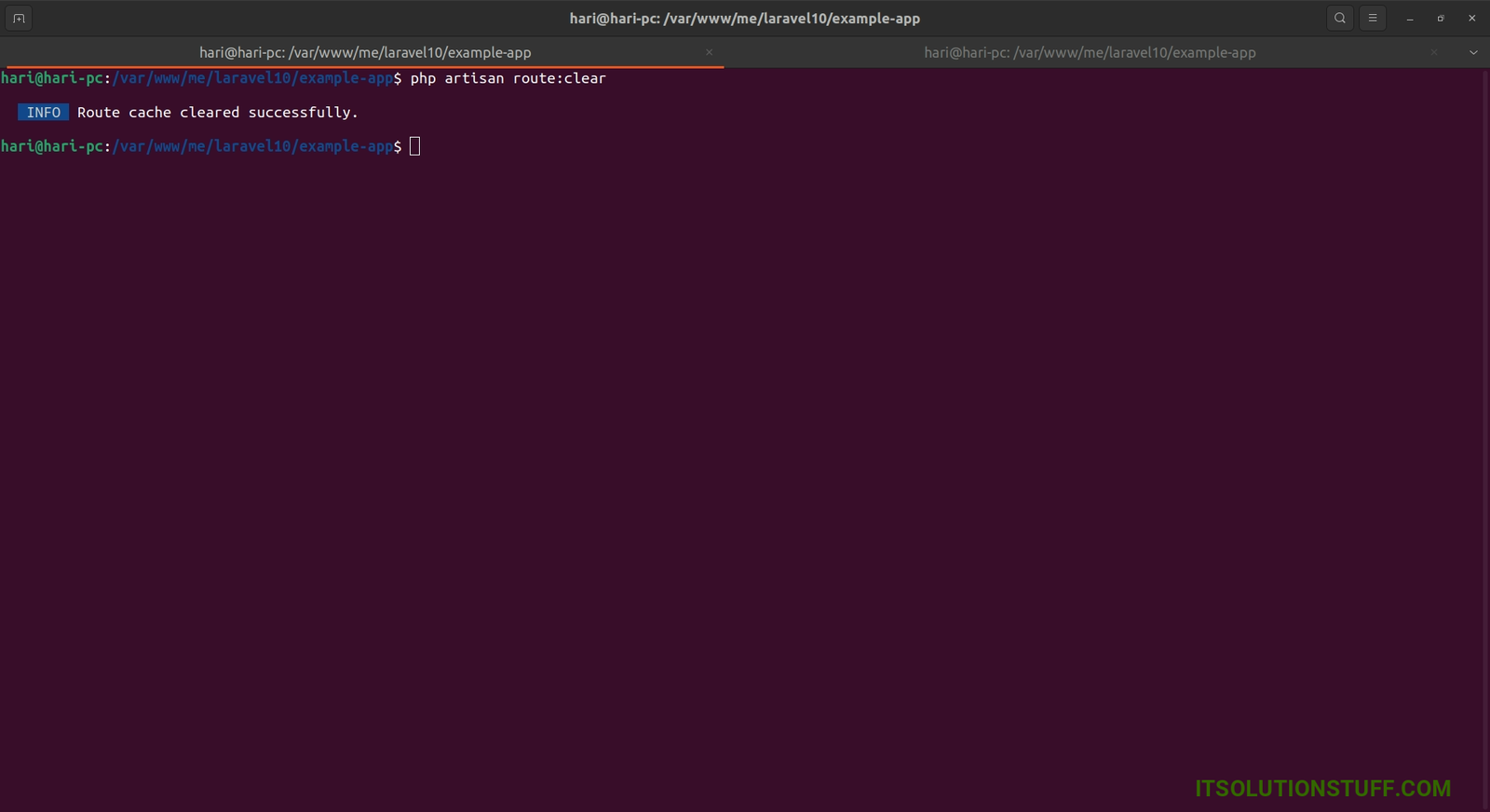Image resolution: width=1490 pixels, height=812 pixels.
Task: Click the window title text in the header bar
Action: 744,19
